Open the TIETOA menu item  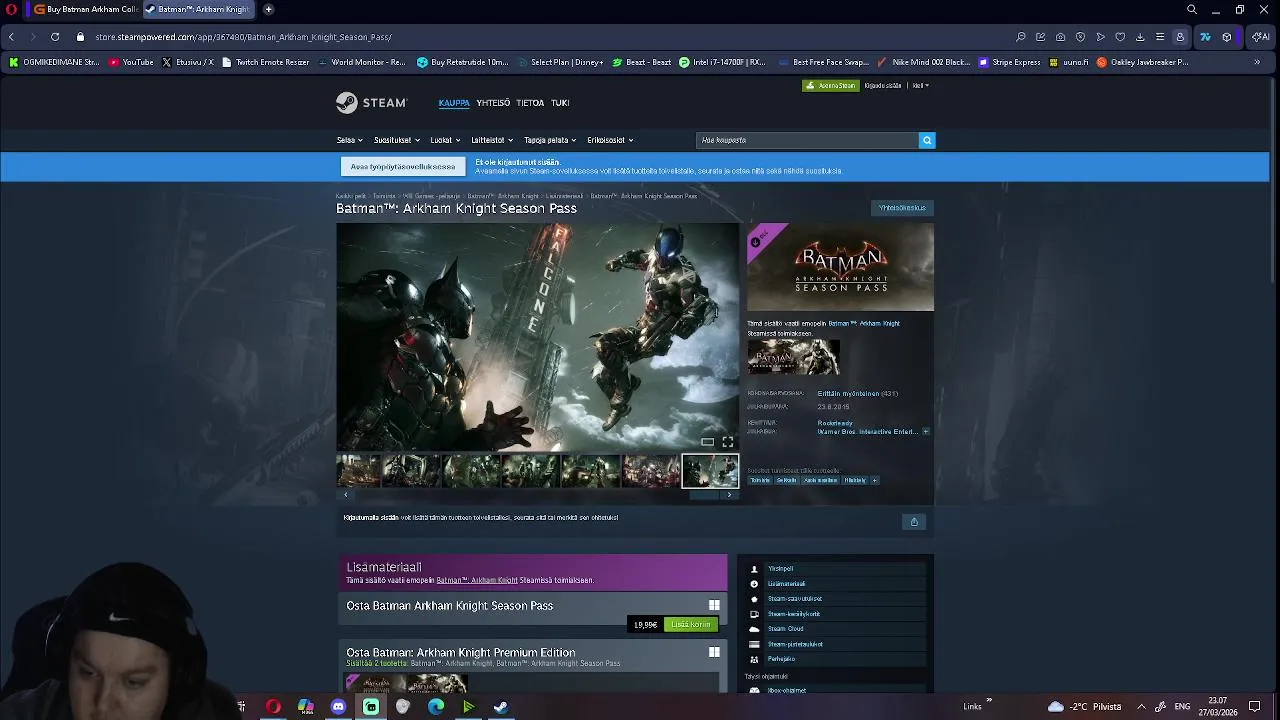[x=530, y=103]
